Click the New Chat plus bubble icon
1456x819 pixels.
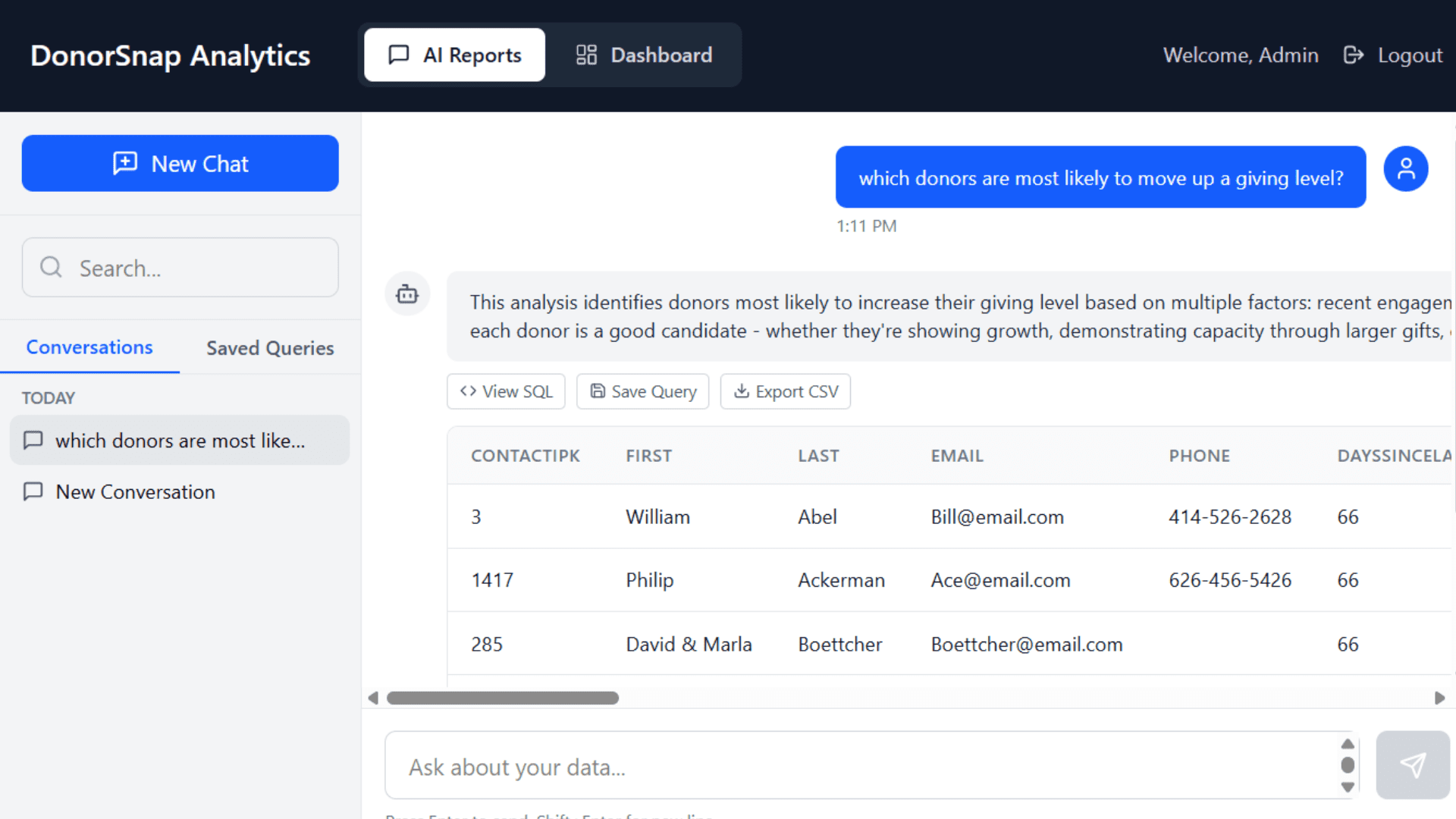coord(125,163)
